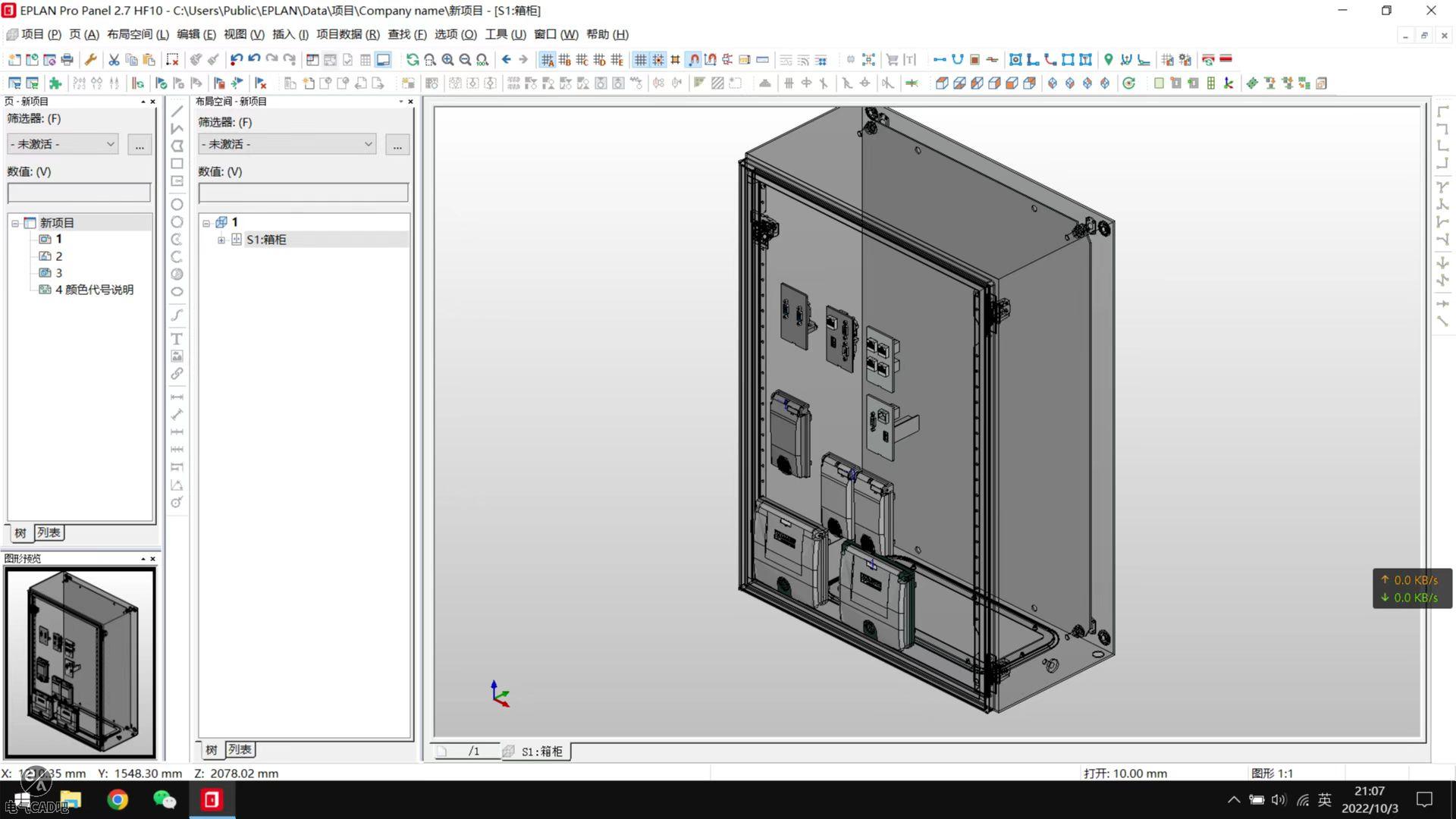This screenshot has height=819, width=1456.
Task: Select Grid E icon
Action: 617,59
